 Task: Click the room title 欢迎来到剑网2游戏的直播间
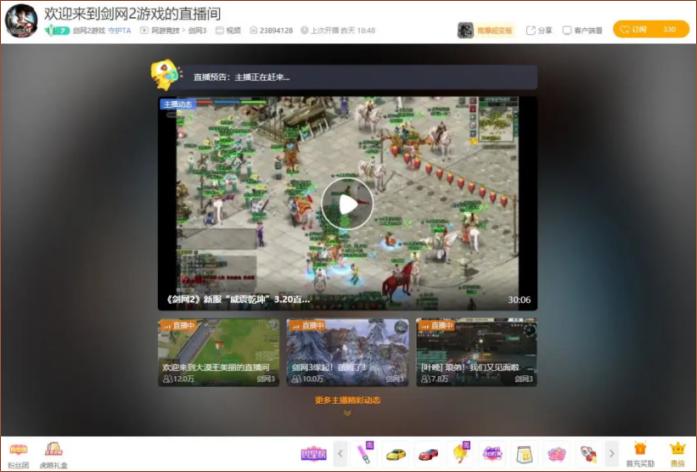coord(132,14)
